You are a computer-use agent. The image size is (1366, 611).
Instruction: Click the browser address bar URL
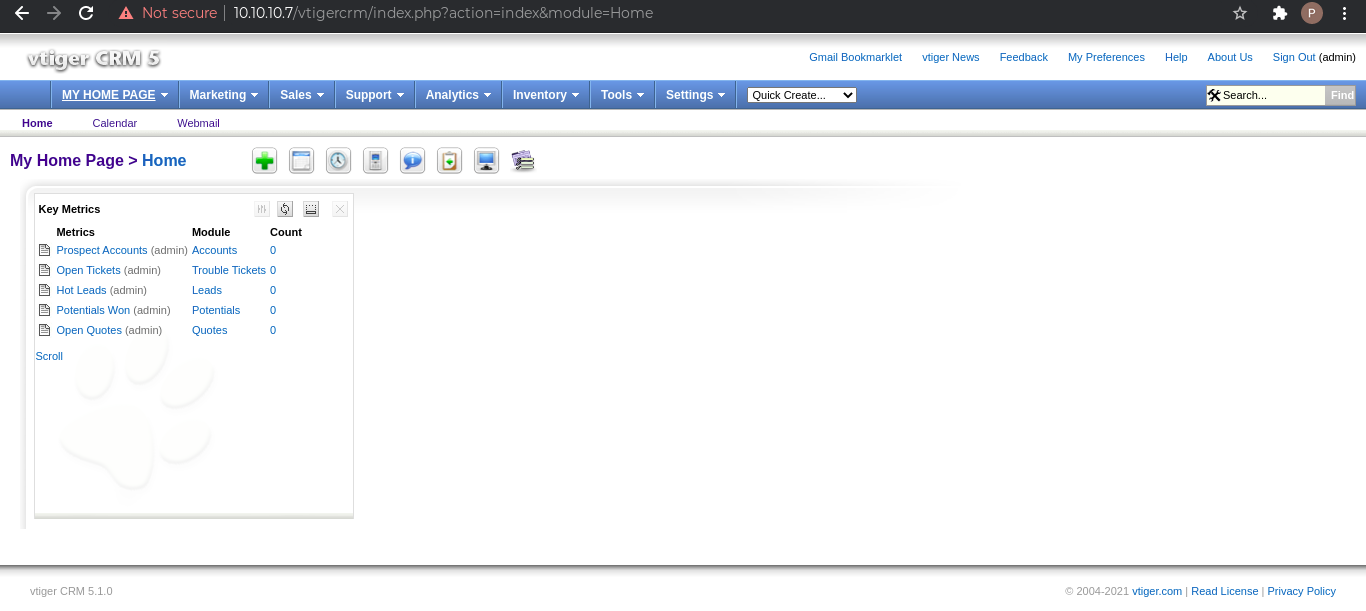pos(443,13)
